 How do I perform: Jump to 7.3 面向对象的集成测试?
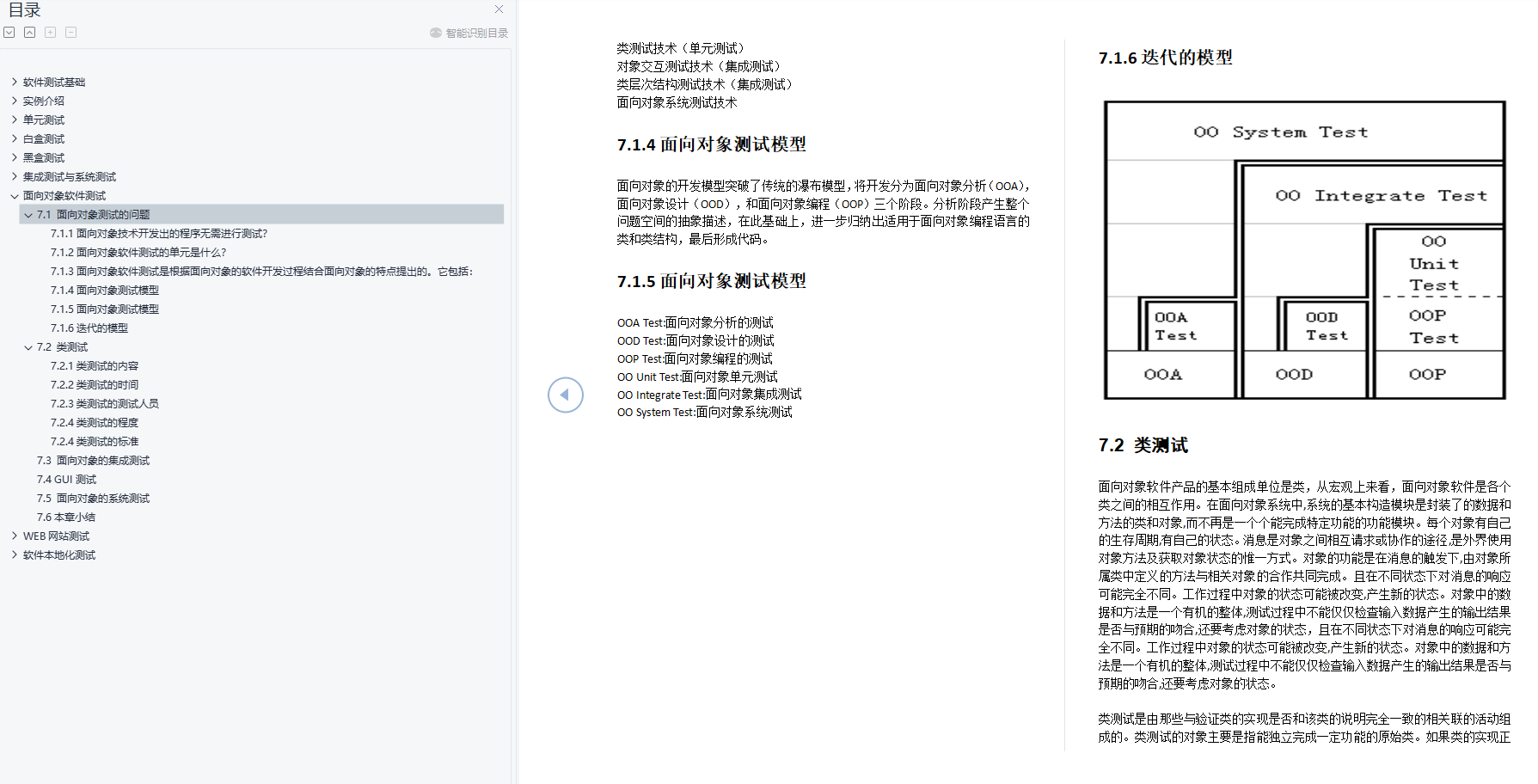point(91,460)
